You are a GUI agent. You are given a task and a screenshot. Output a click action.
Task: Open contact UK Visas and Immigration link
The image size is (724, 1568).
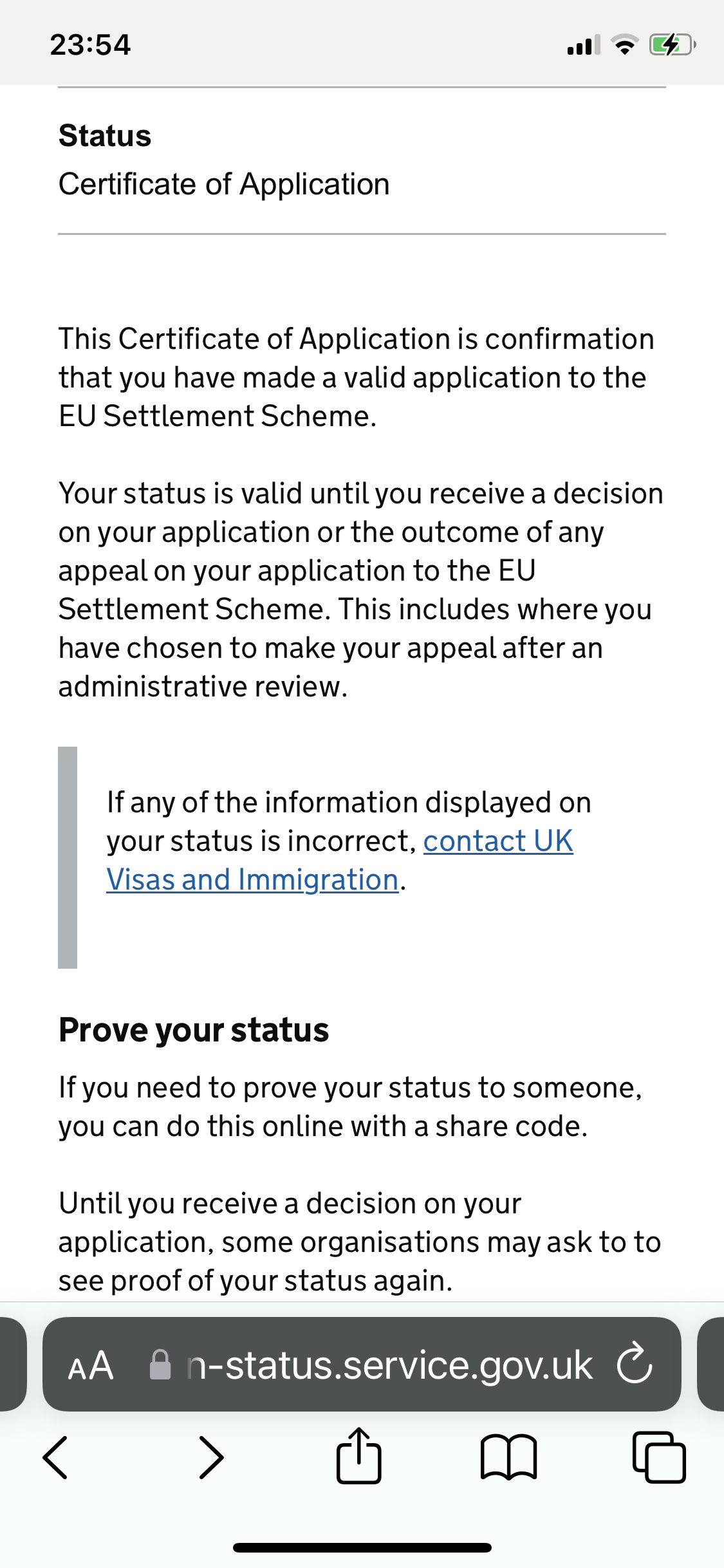(x=340, y=860)
